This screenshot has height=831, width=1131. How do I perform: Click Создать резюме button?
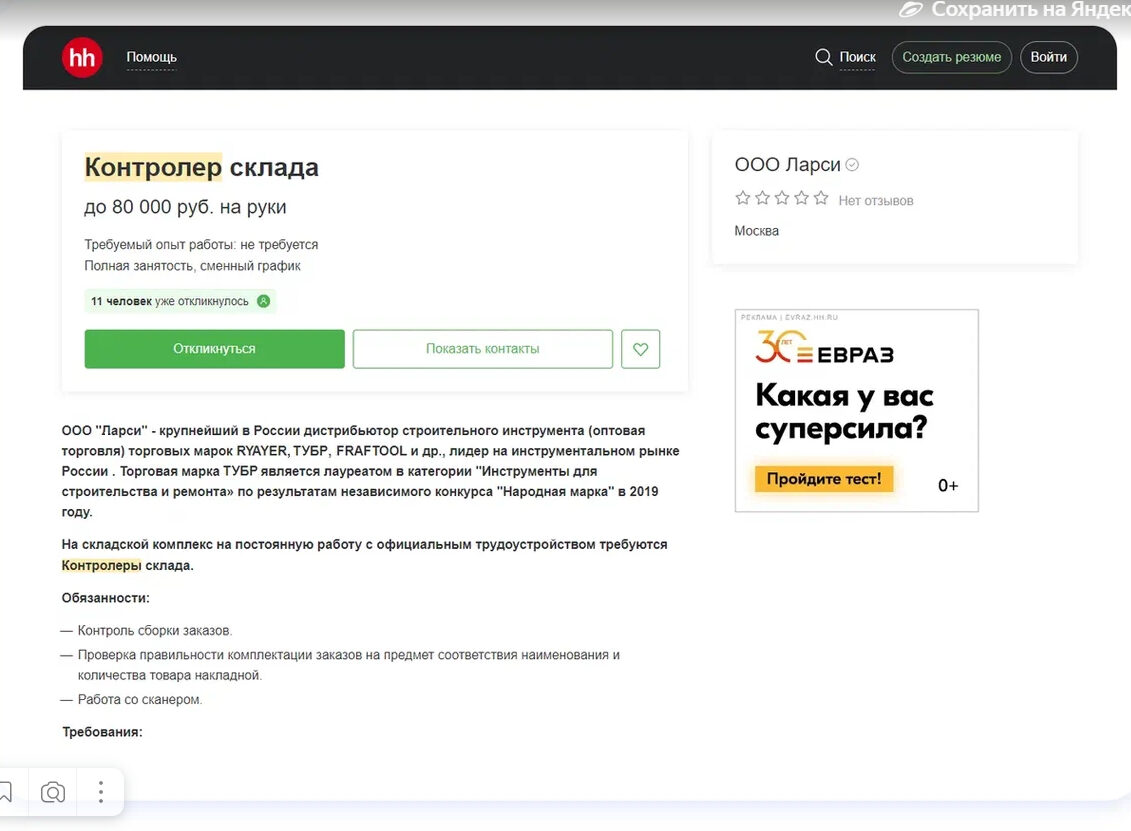pyautogui.click(x=951, y=57)
